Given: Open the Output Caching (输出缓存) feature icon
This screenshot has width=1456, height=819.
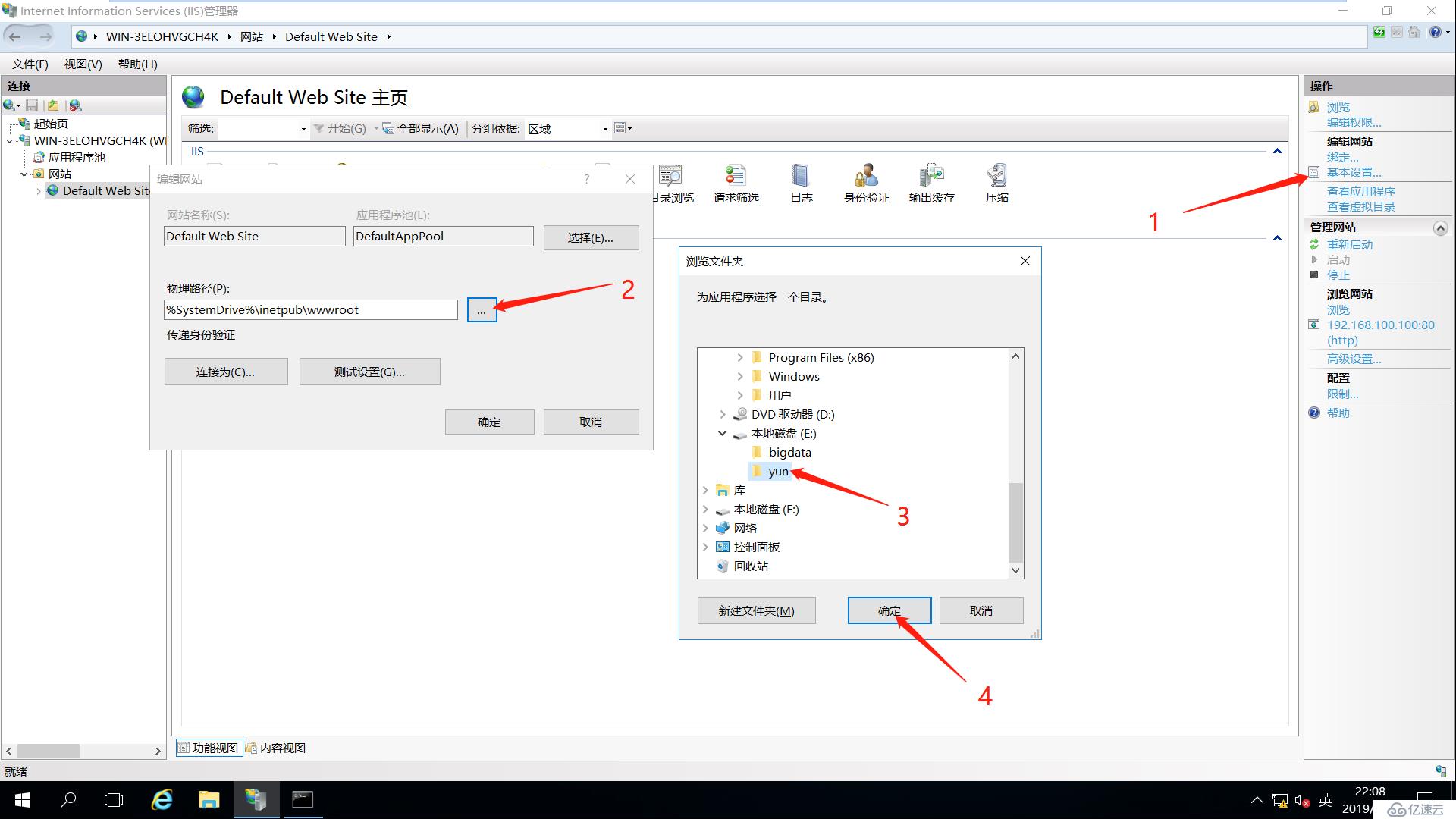Looking at the screenshot, I should [931, 183].
